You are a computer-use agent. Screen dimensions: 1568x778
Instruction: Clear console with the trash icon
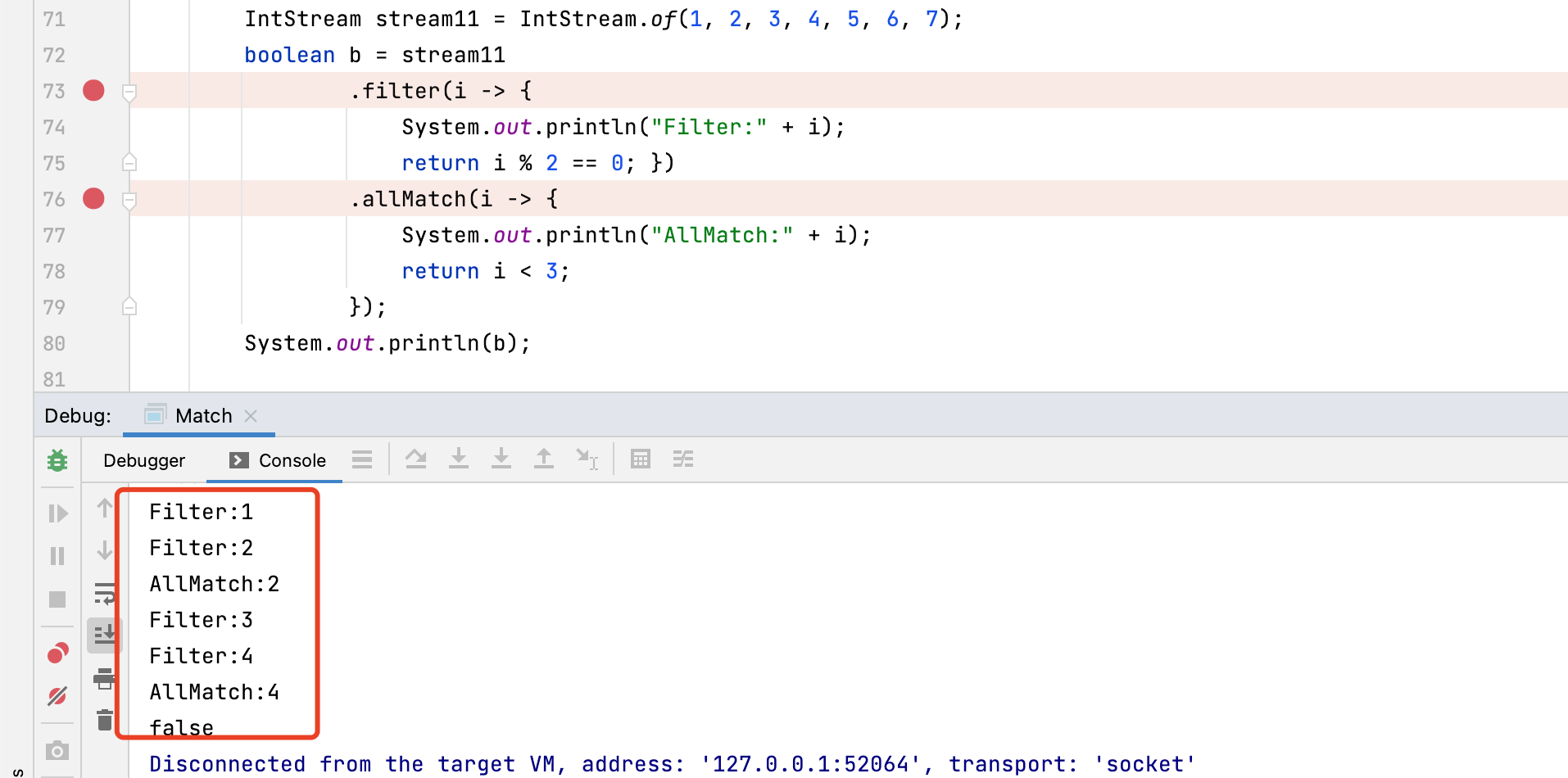click(105, 720)
